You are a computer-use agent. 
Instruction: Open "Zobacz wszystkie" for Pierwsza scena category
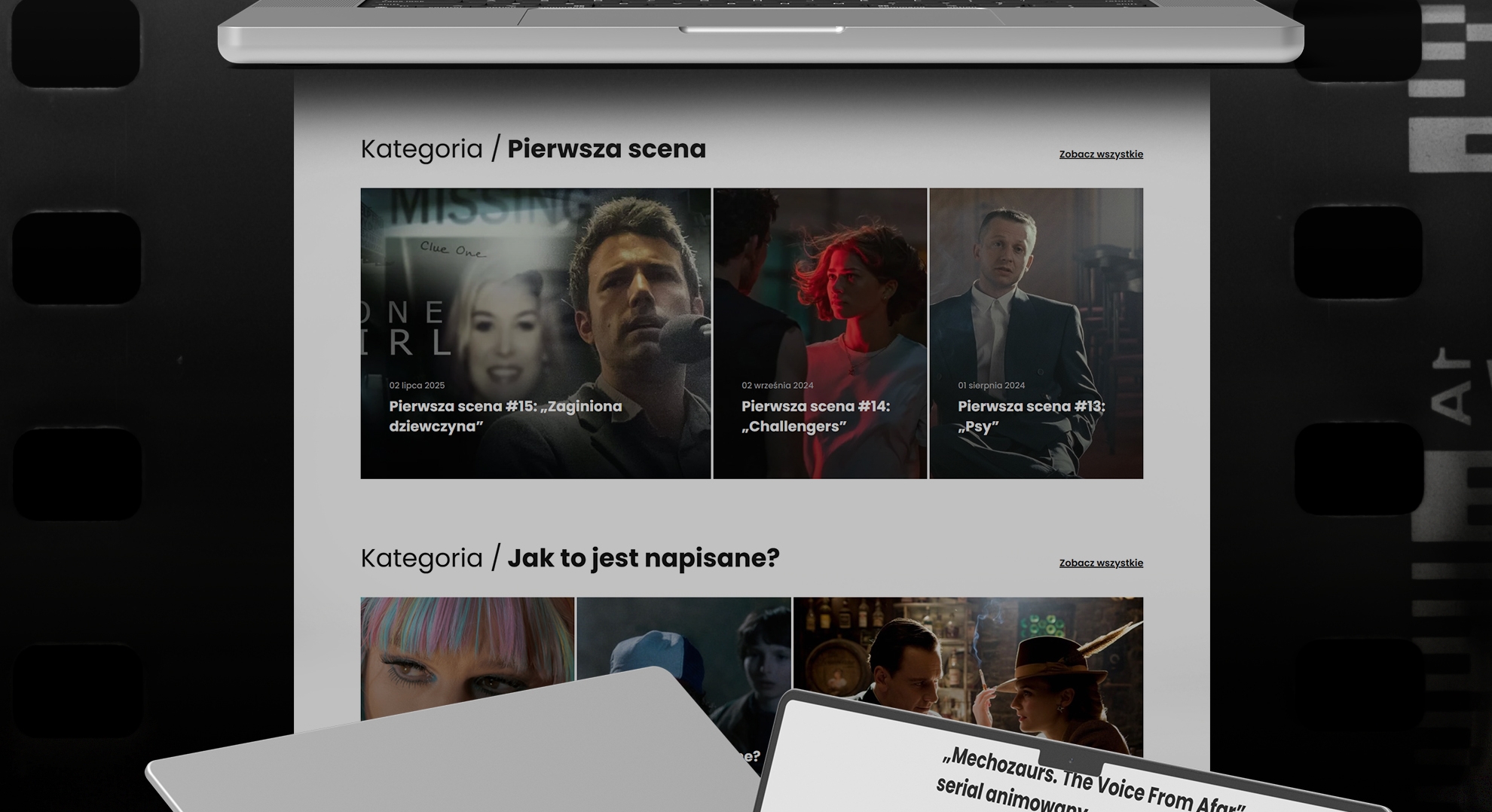(x=1100, y=154)
